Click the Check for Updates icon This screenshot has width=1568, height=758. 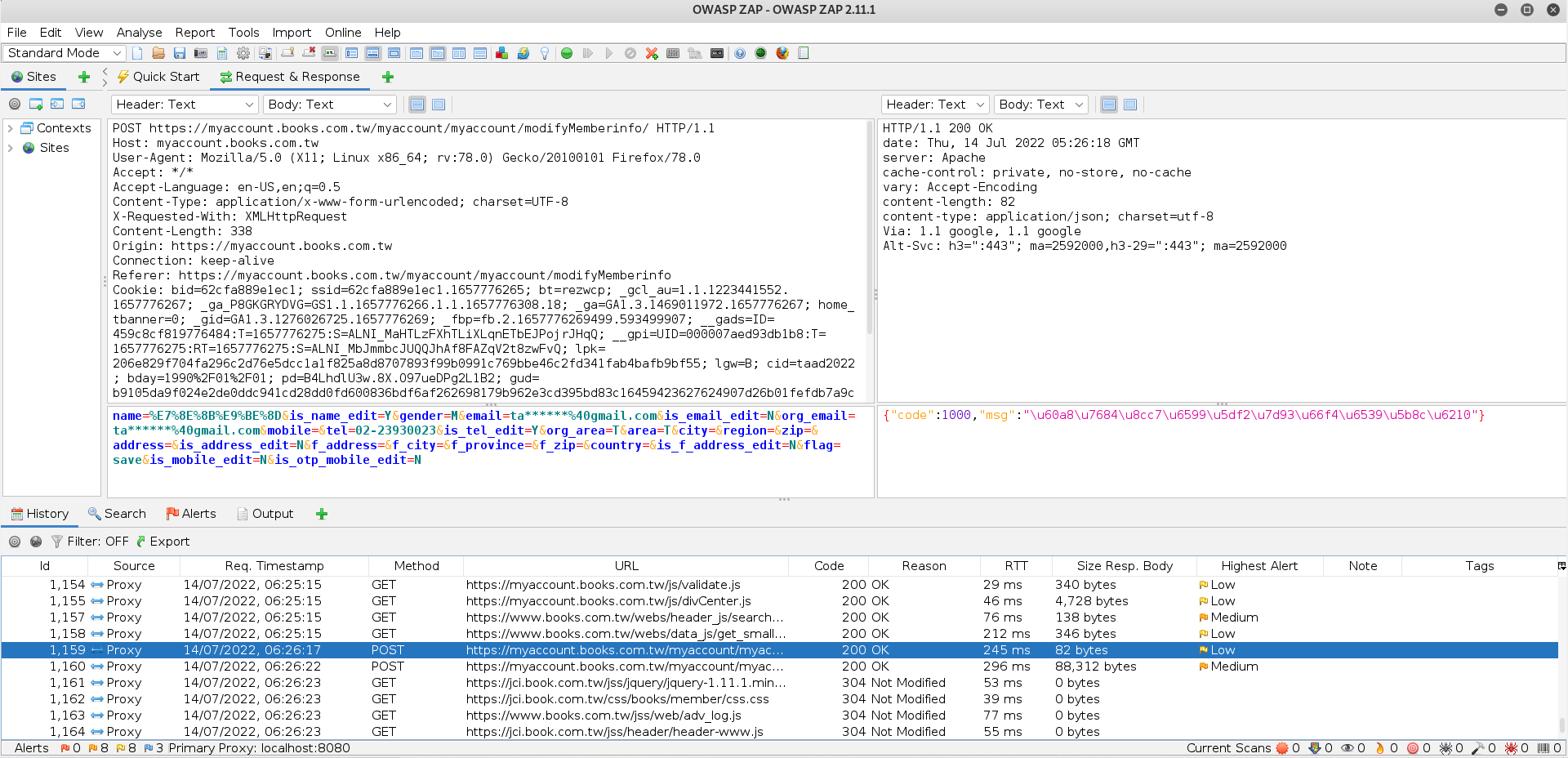pos(523,53)
